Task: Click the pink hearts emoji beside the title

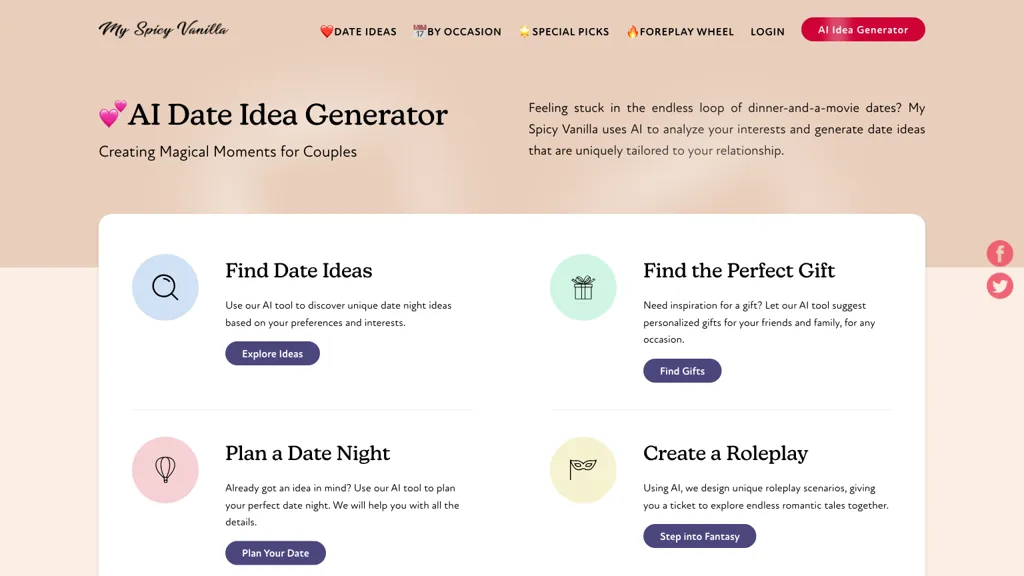Action: tap(112, 114)
